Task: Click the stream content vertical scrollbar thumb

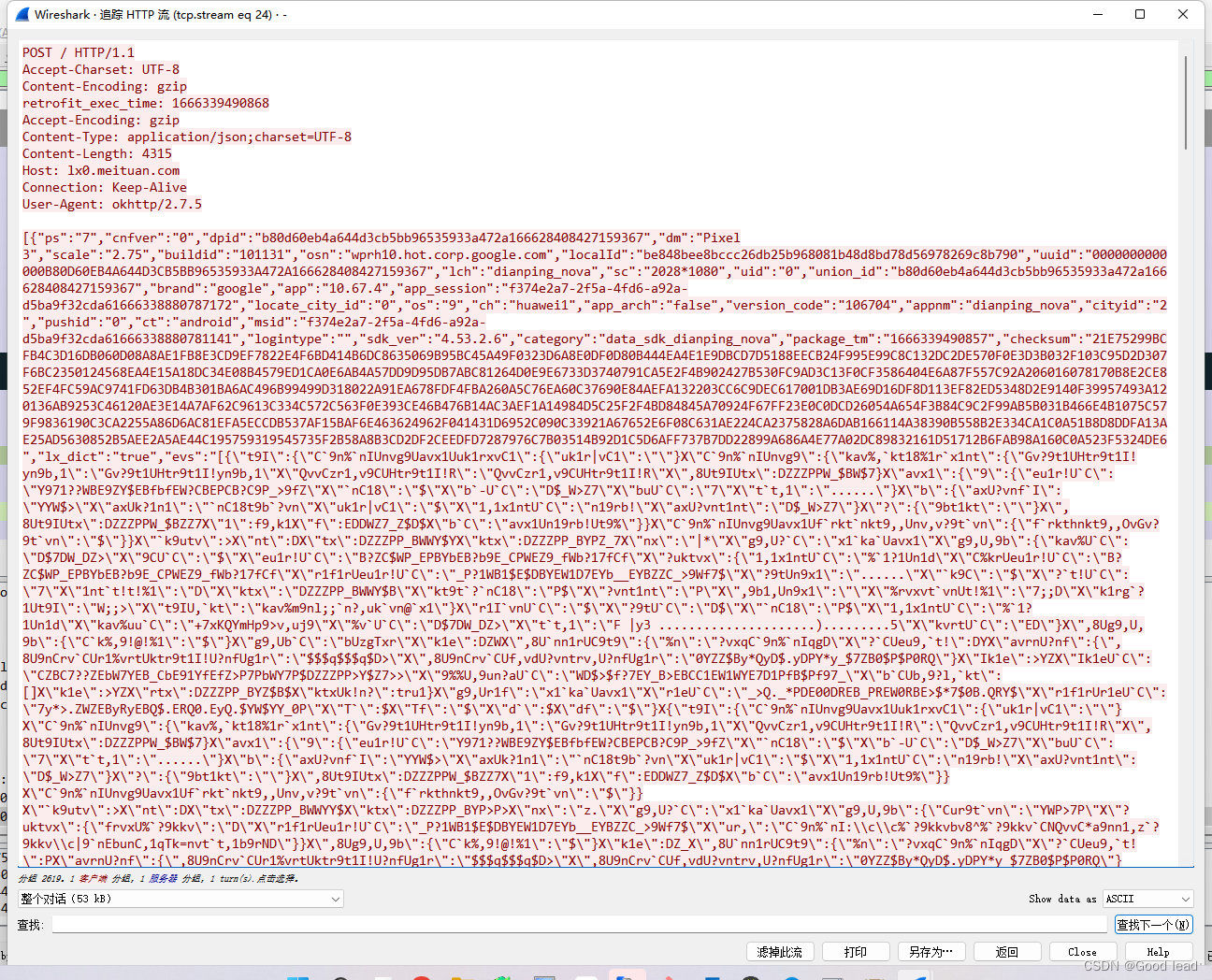Action: (1186, 102)
